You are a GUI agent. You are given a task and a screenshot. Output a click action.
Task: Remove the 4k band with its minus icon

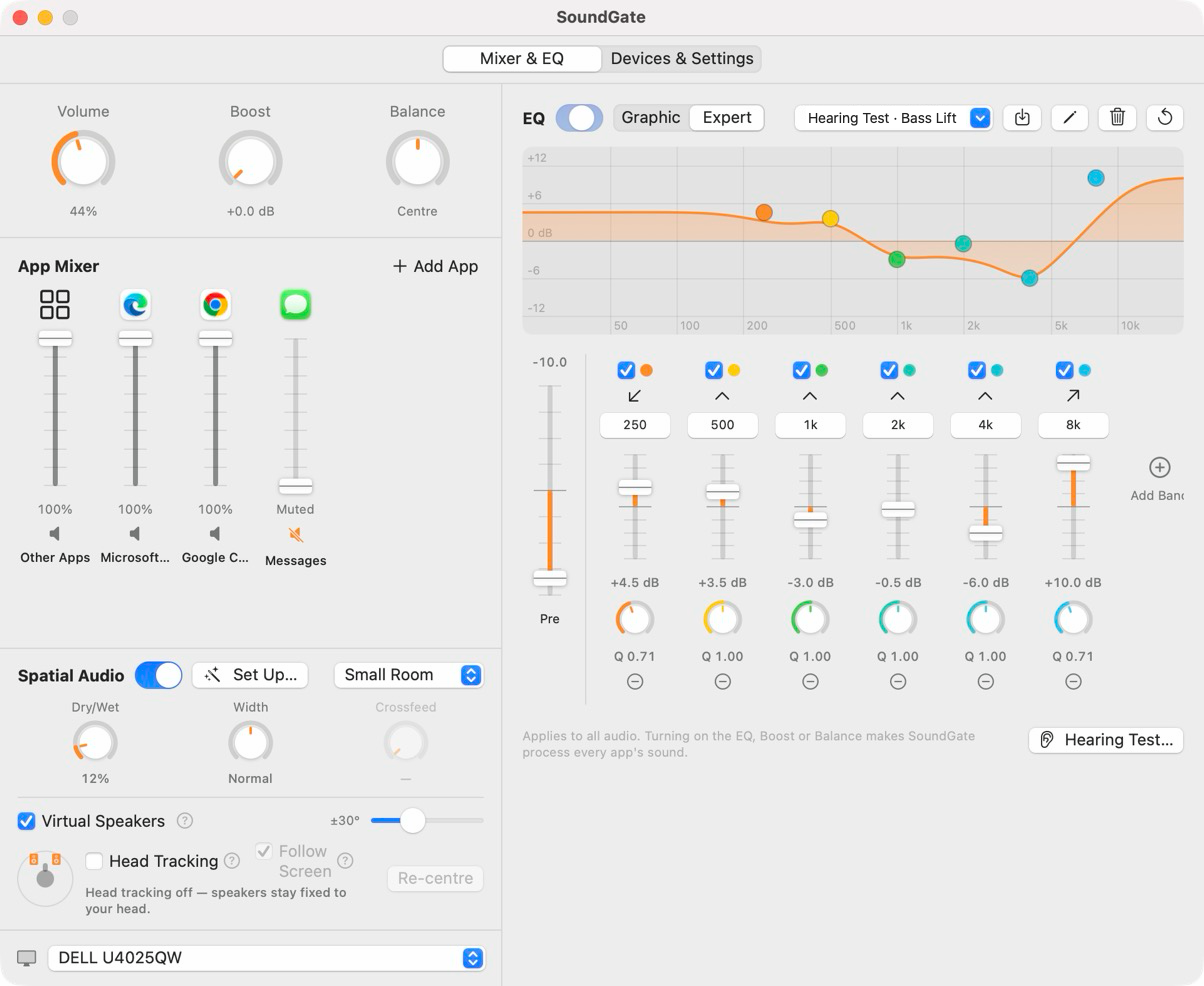point(985,681)
